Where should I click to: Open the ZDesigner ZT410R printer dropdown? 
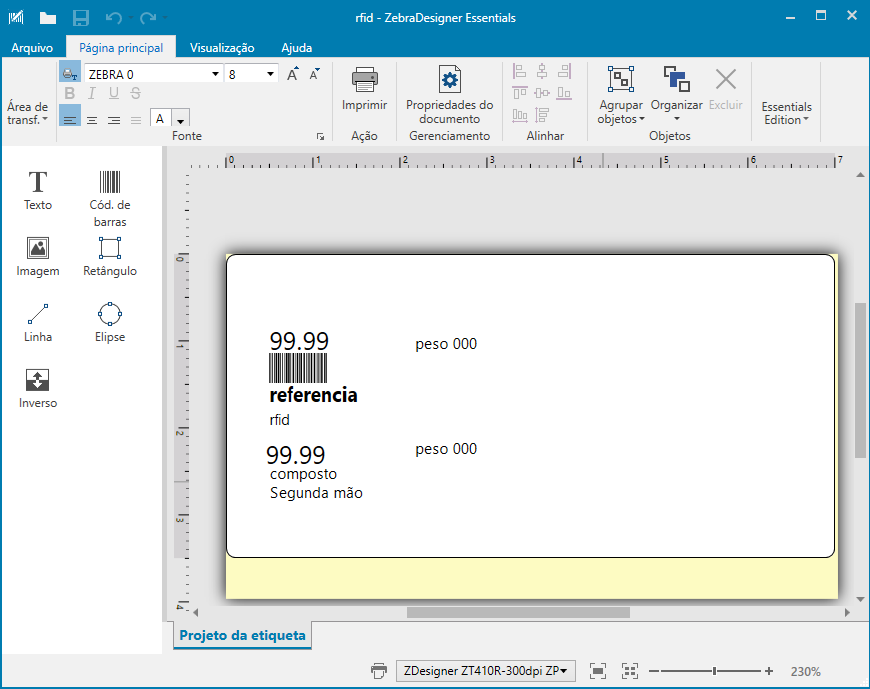pyautogui.click(x=485, y=671)
